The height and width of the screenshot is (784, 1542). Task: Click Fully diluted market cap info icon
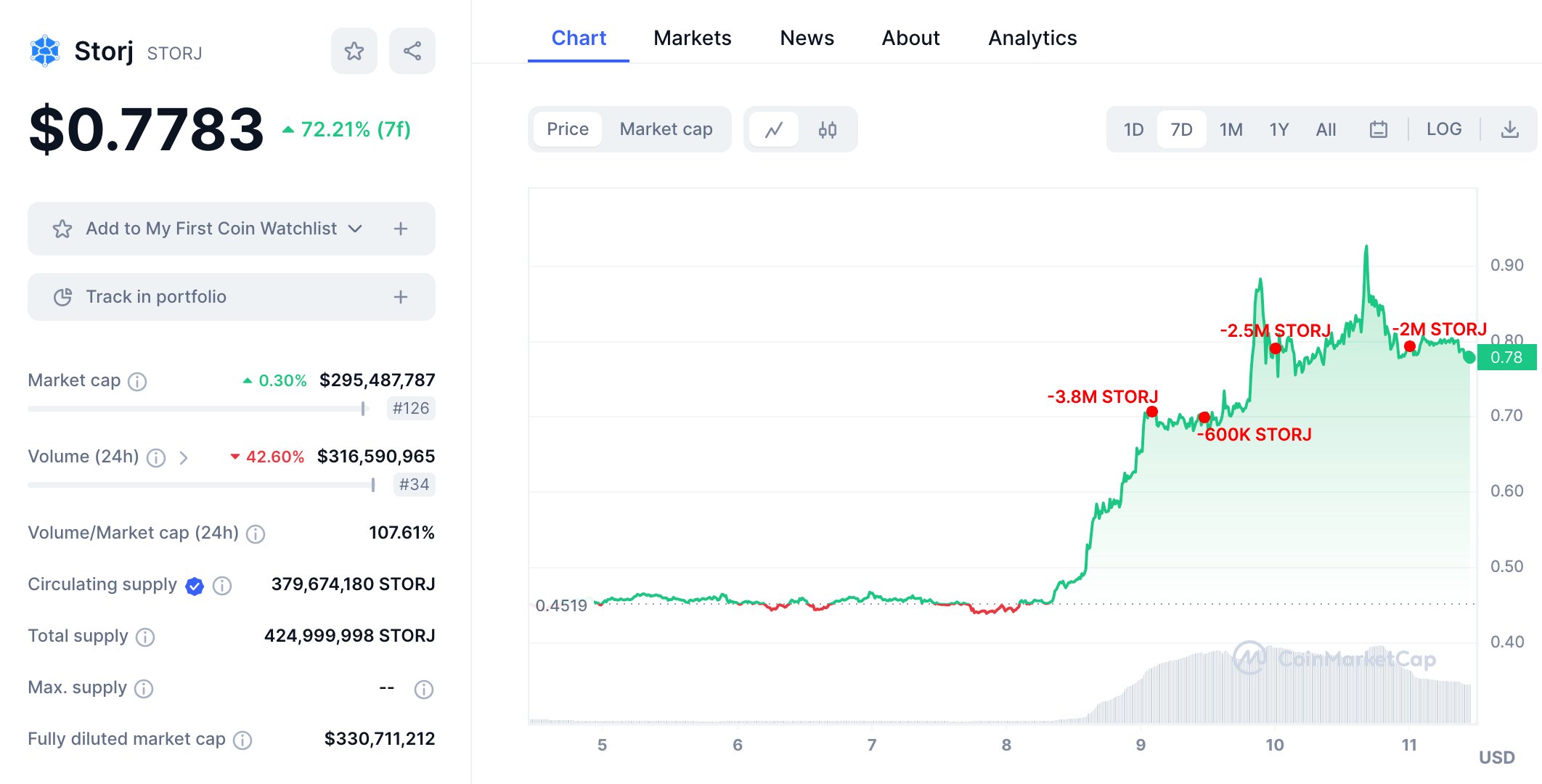pyautogui.click(x=242, y=740)
